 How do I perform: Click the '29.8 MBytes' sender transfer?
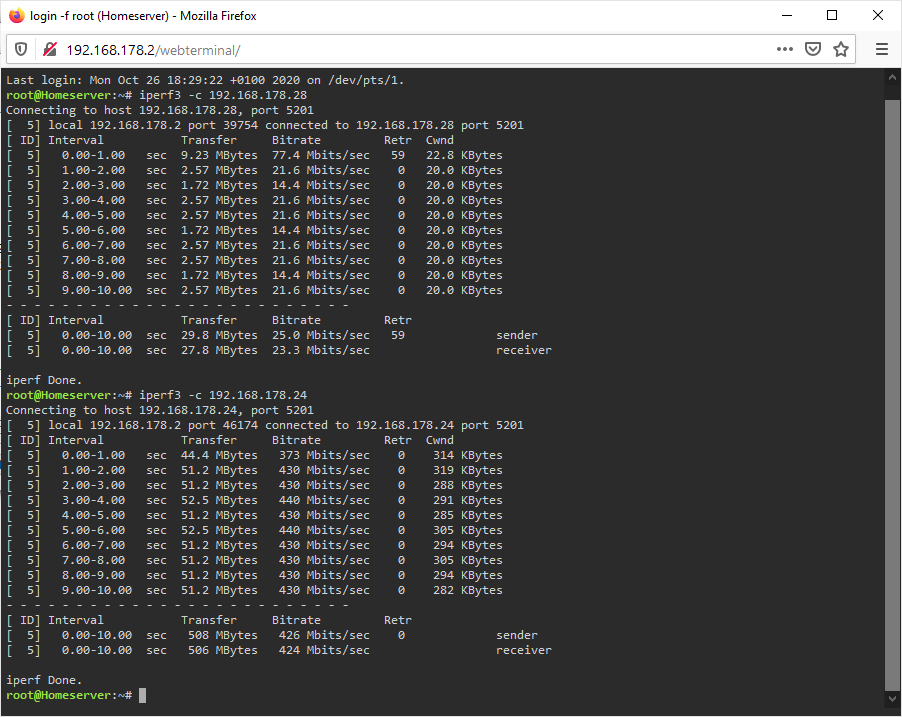click(219, 335)
